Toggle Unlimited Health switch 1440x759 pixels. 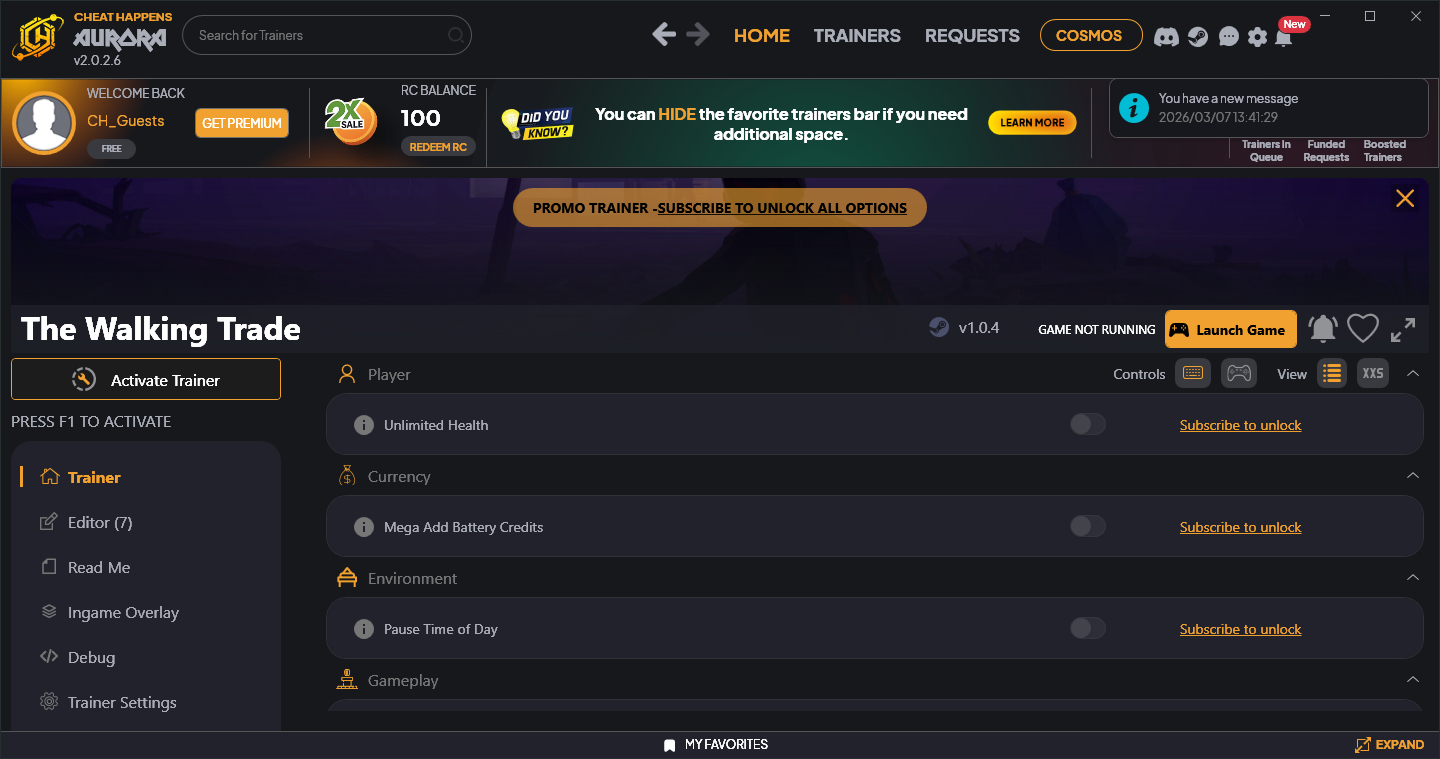(x=1088, y=425)
